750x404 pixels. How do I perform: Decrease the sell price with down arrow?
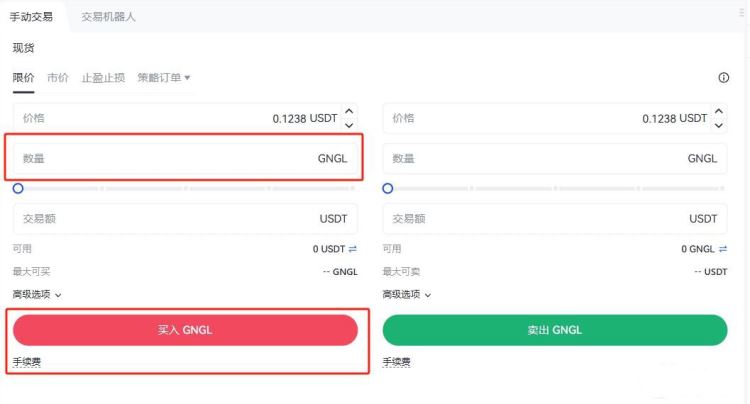719,125
